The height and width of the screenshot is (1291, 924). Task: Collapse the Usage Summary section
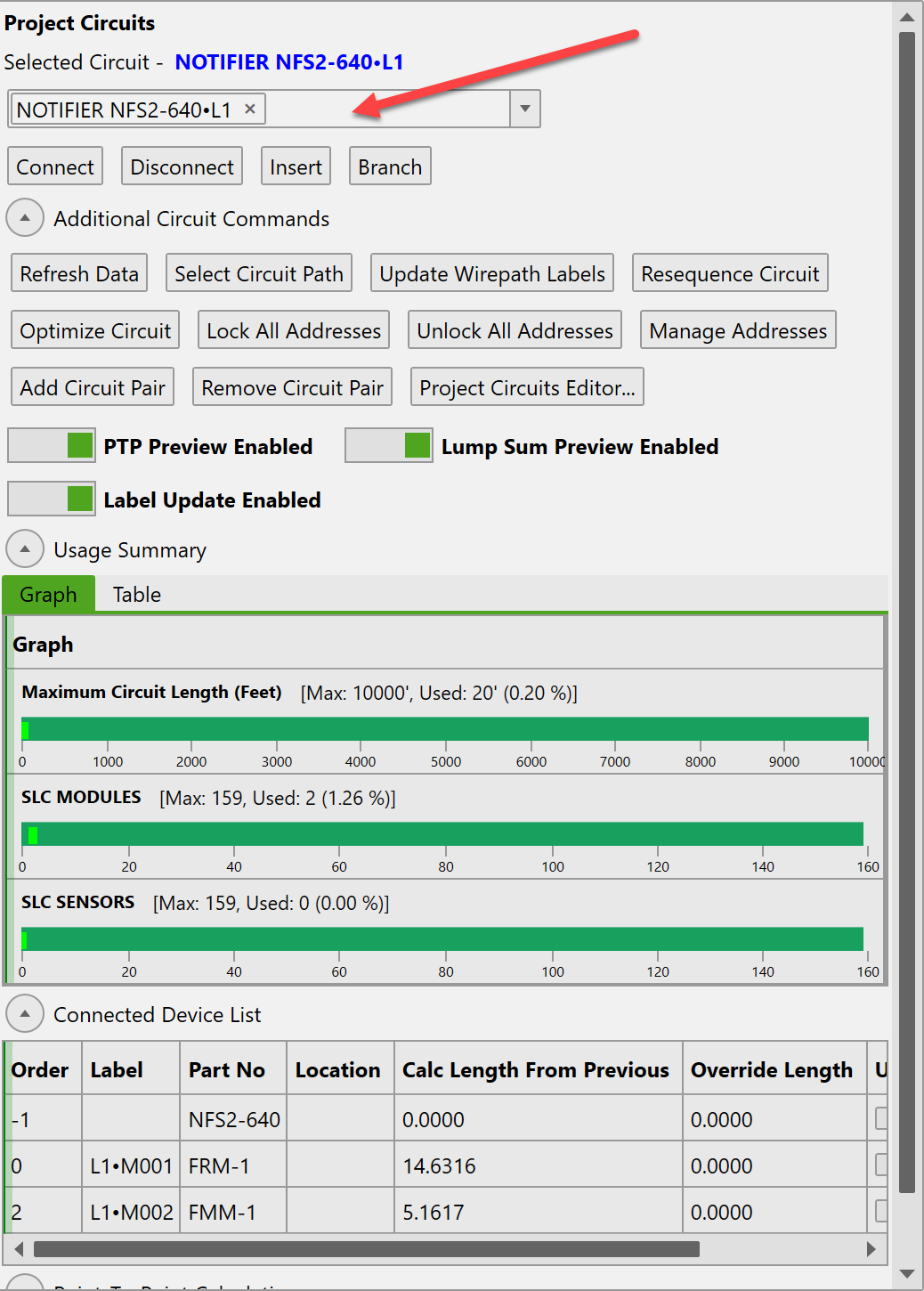pos(25,549)
